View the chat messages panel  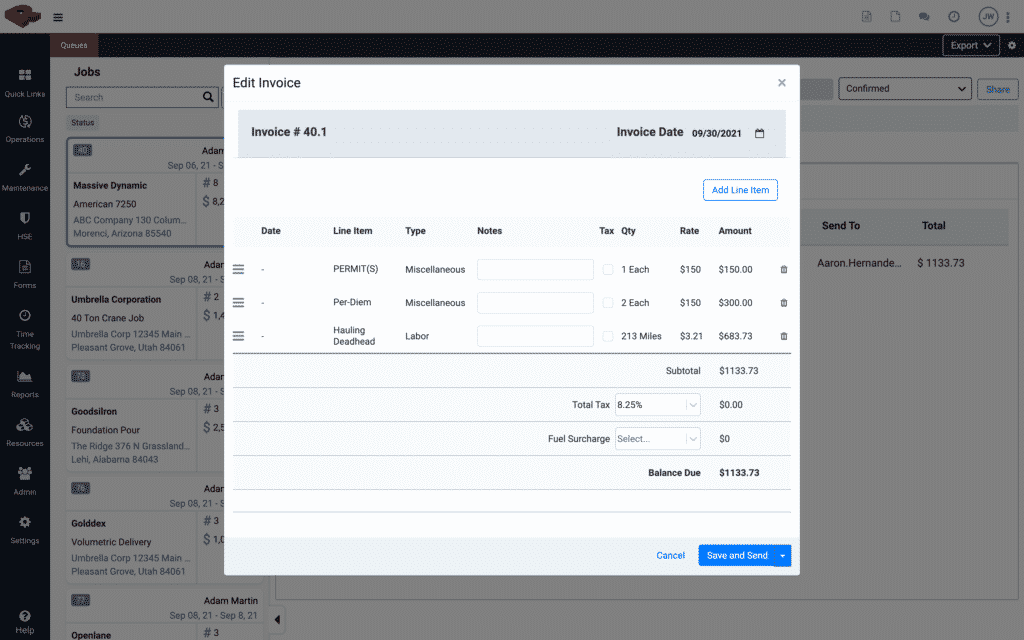tap(923, 17)
